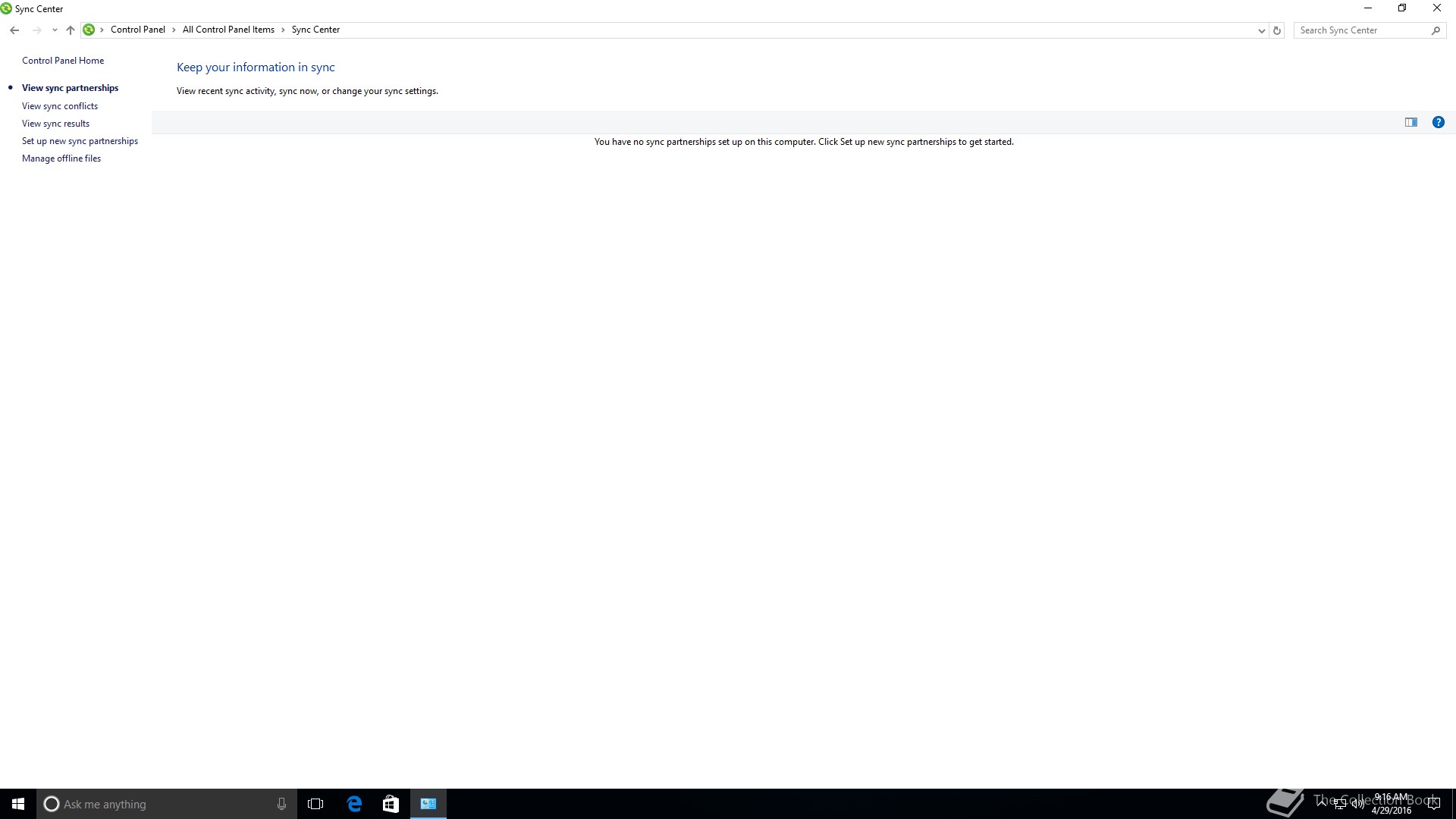This screenshot has height=819, width=1456.
Task: Open recent locations dropdown arrow
Action: tap(55, 30)
